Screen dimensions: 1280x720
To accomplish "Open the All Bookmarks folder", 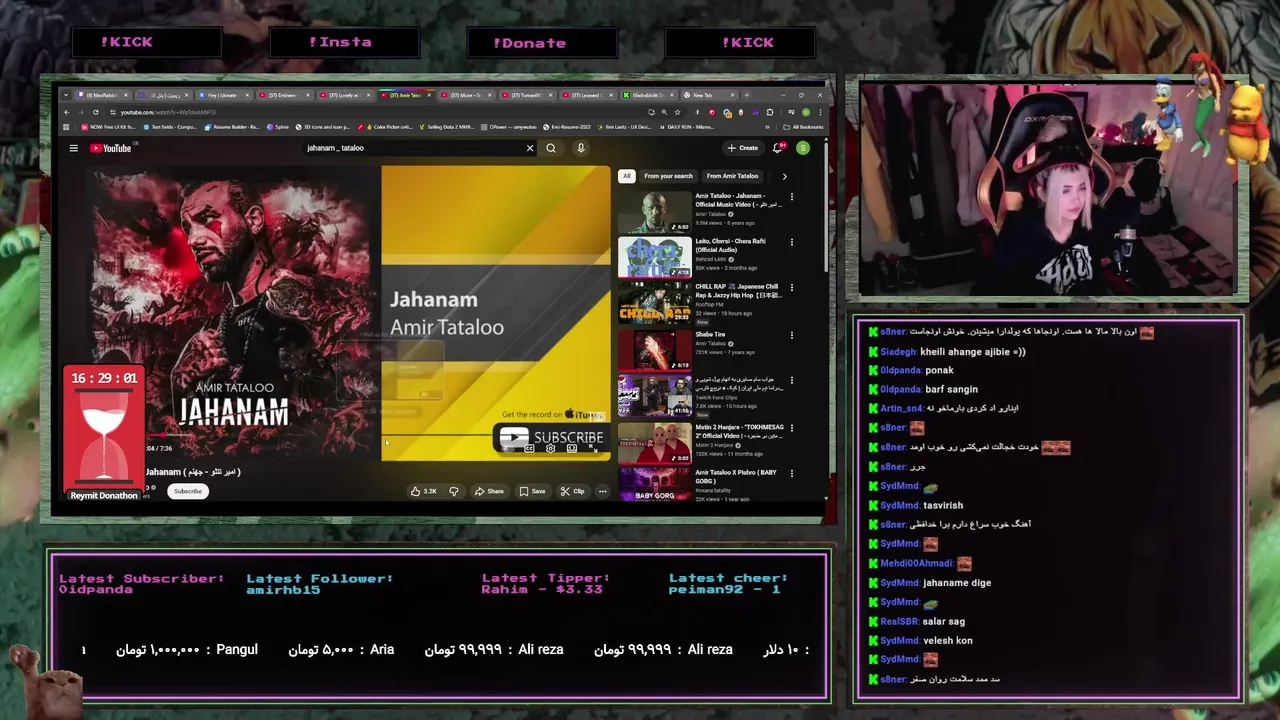I will pyautogui.click(x=804, y=127).
